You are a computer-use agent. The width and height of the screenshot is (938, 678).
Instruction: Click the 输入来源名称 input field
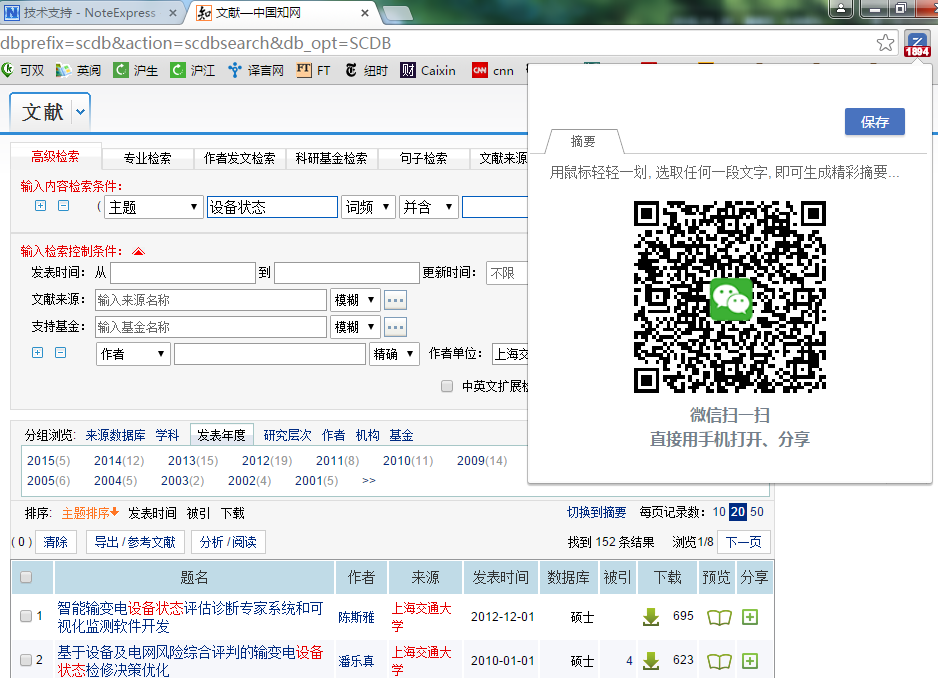click(211, 300)
